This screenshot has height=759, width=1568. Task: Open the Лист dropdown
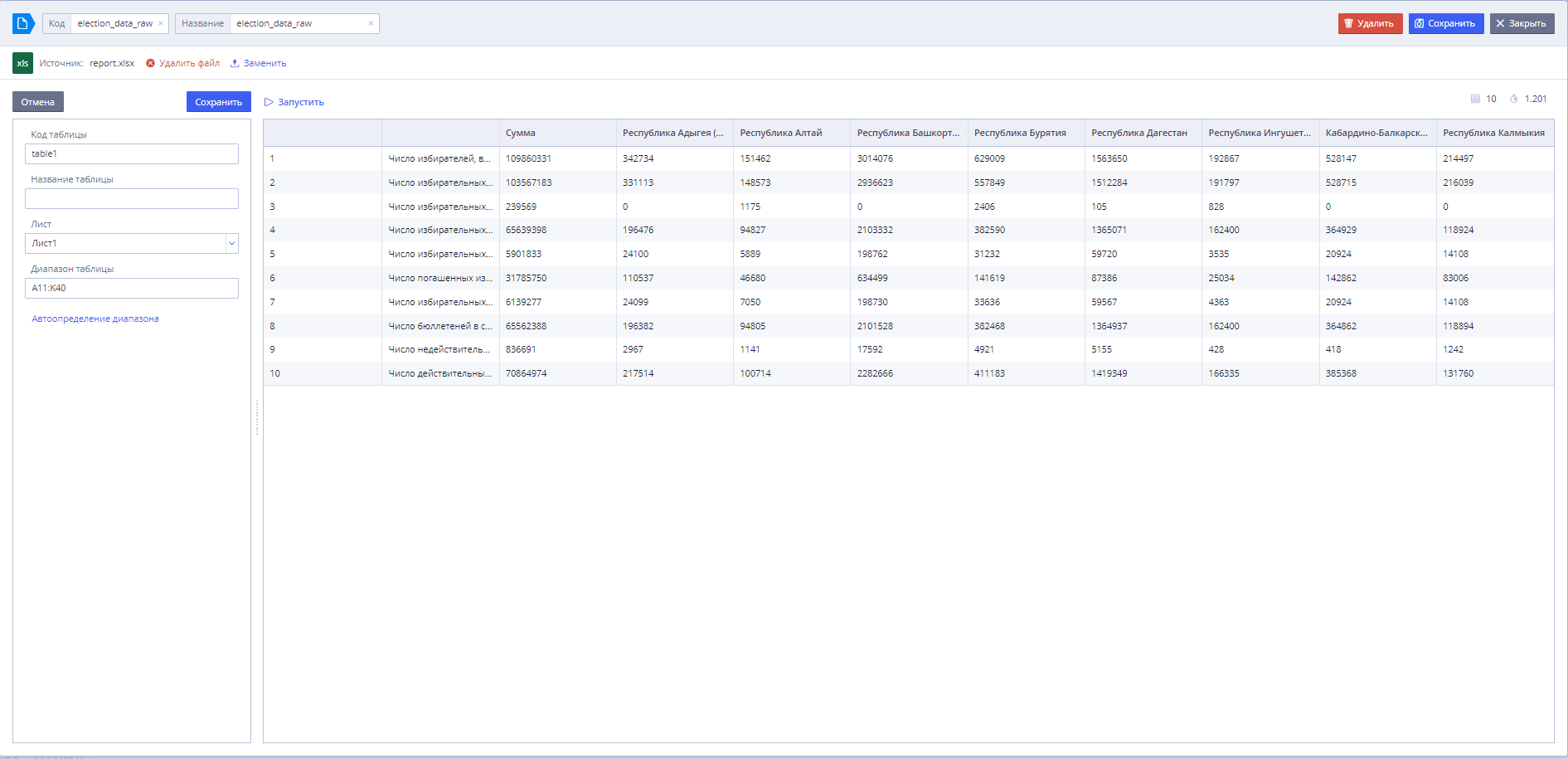tap(231, 243)
